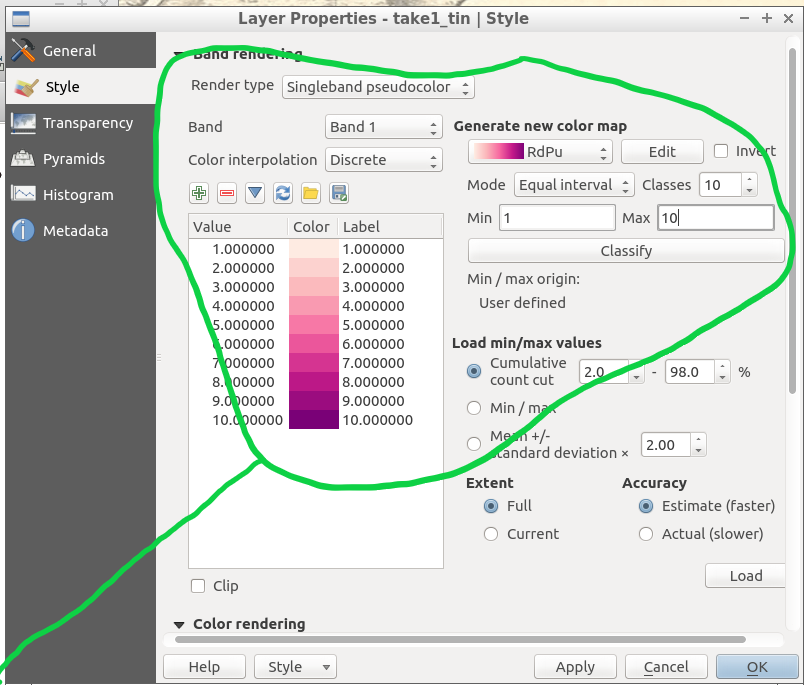This screenshot has height=685, width=804.
Task: Click the add color map entry icon
Action: coord(199,193)
